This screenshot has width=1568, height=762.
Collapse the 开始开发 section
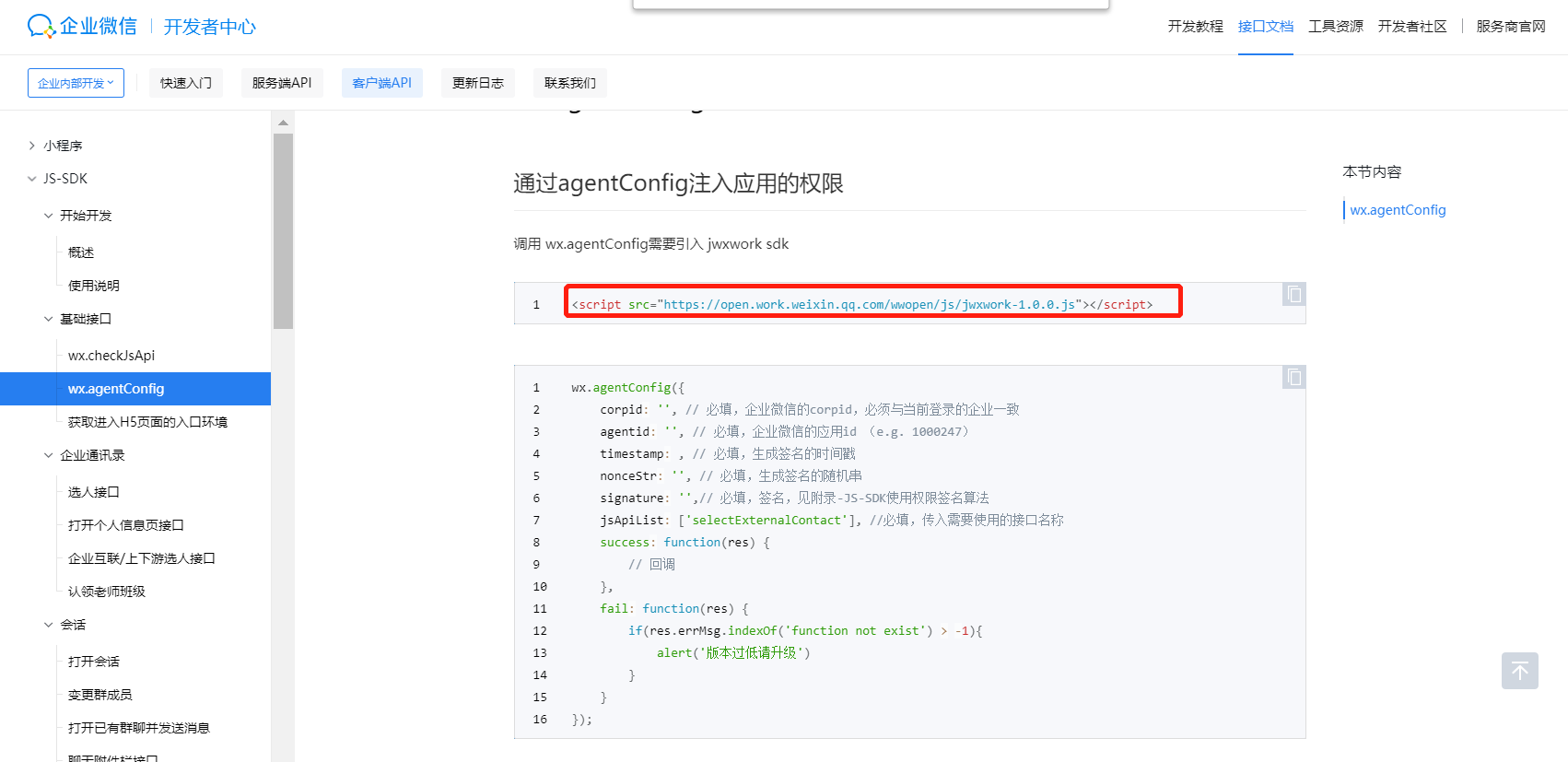pos(49,216)
